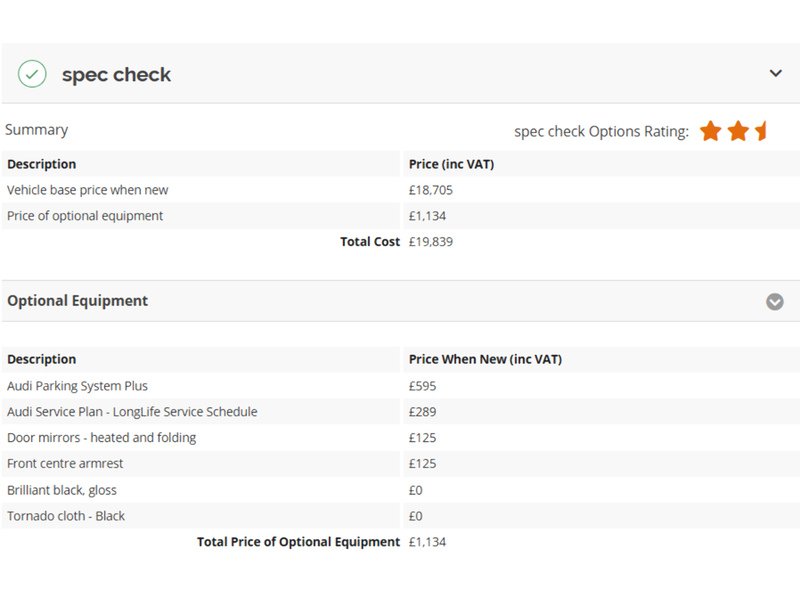Click the Price When New column header
The height and width of the screenshot is (600, 800).
[x=485, y=360]
